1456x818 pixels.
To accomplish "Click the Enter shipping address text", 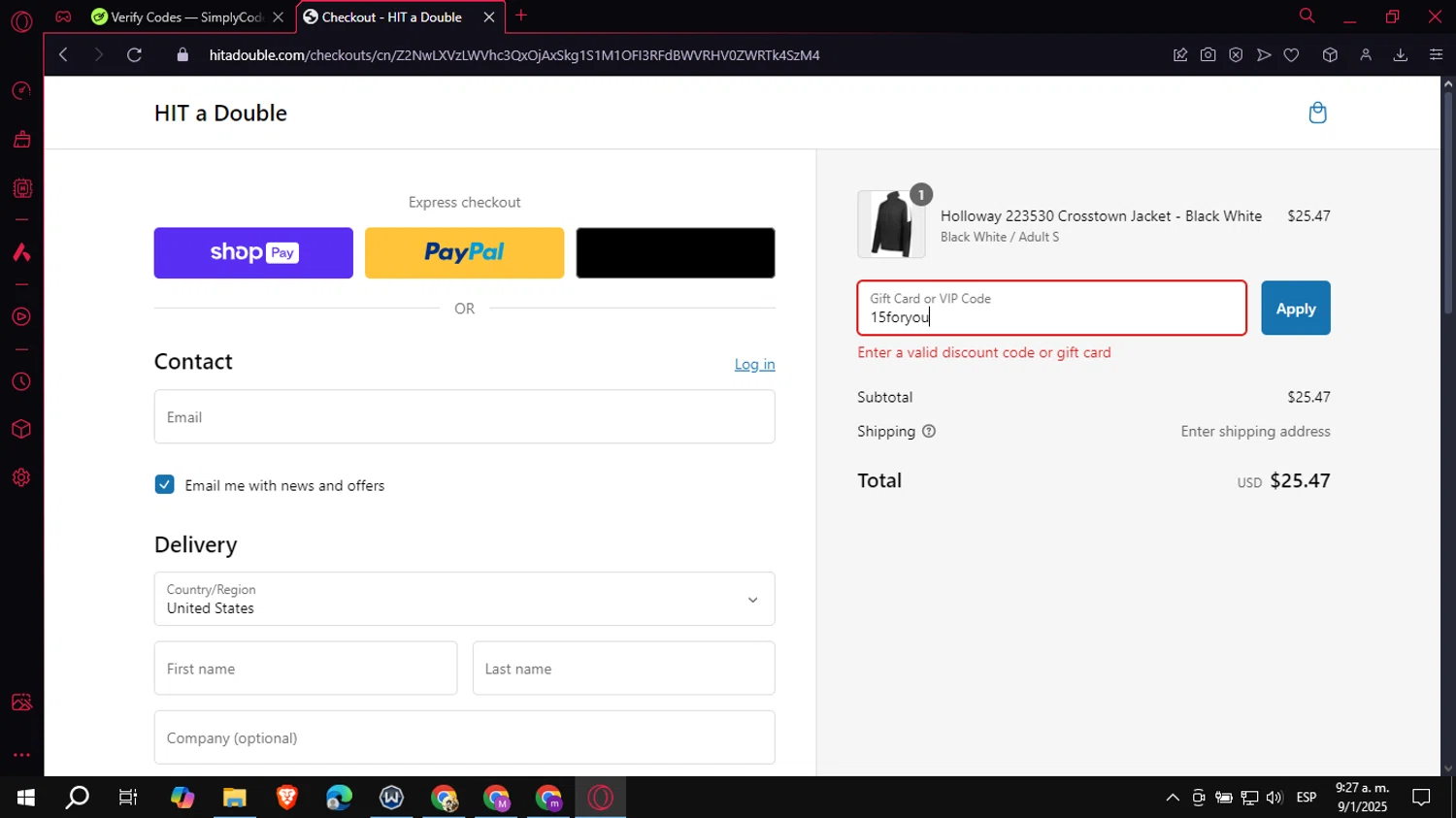I will pyautogui.click(x=1255, y=432).
